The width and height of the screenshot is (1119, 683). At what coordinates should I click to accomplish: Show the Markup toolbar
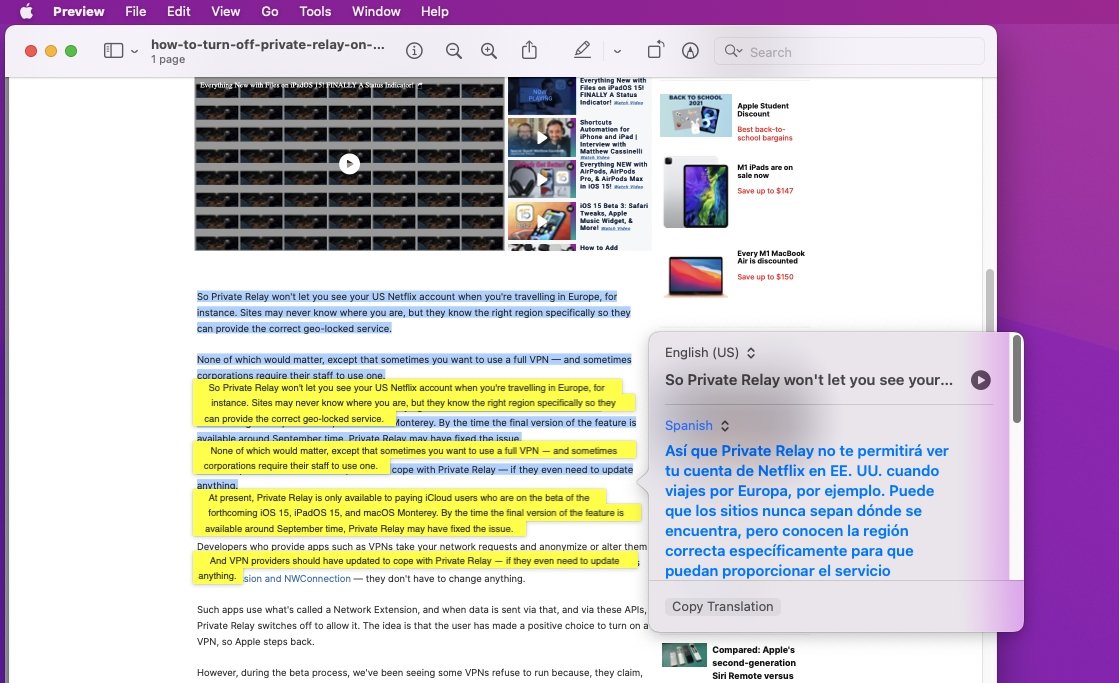pos(690,51)
